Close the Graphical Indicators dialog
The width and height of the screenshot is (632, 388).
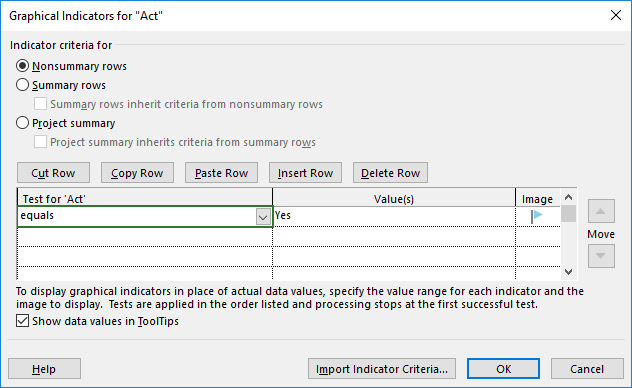point(615,15)
